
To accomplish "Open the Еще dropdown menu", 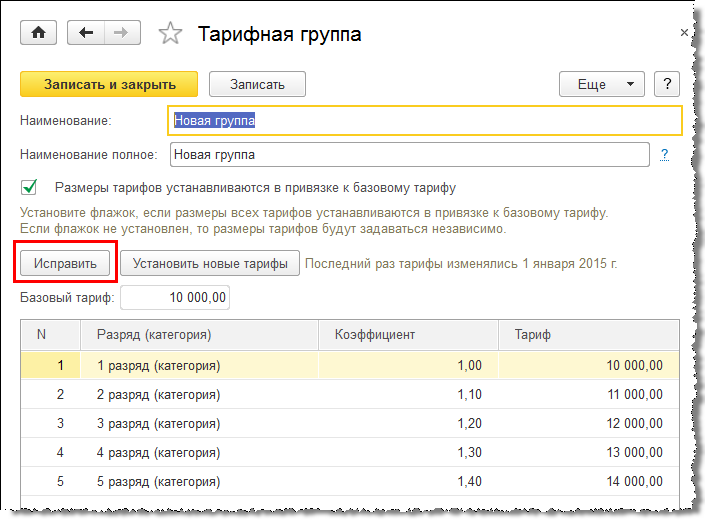I will (x=601, y=85).
